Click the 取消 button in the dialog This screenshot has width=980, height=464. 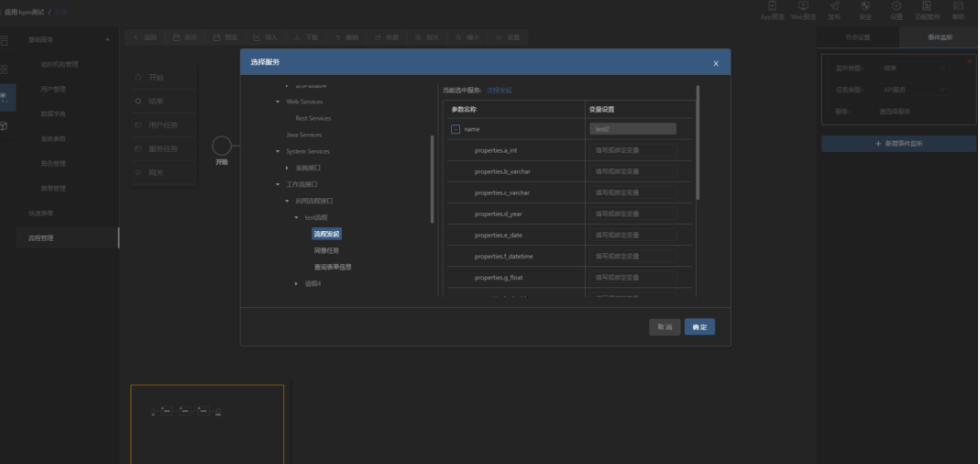(x=664, y=327)
